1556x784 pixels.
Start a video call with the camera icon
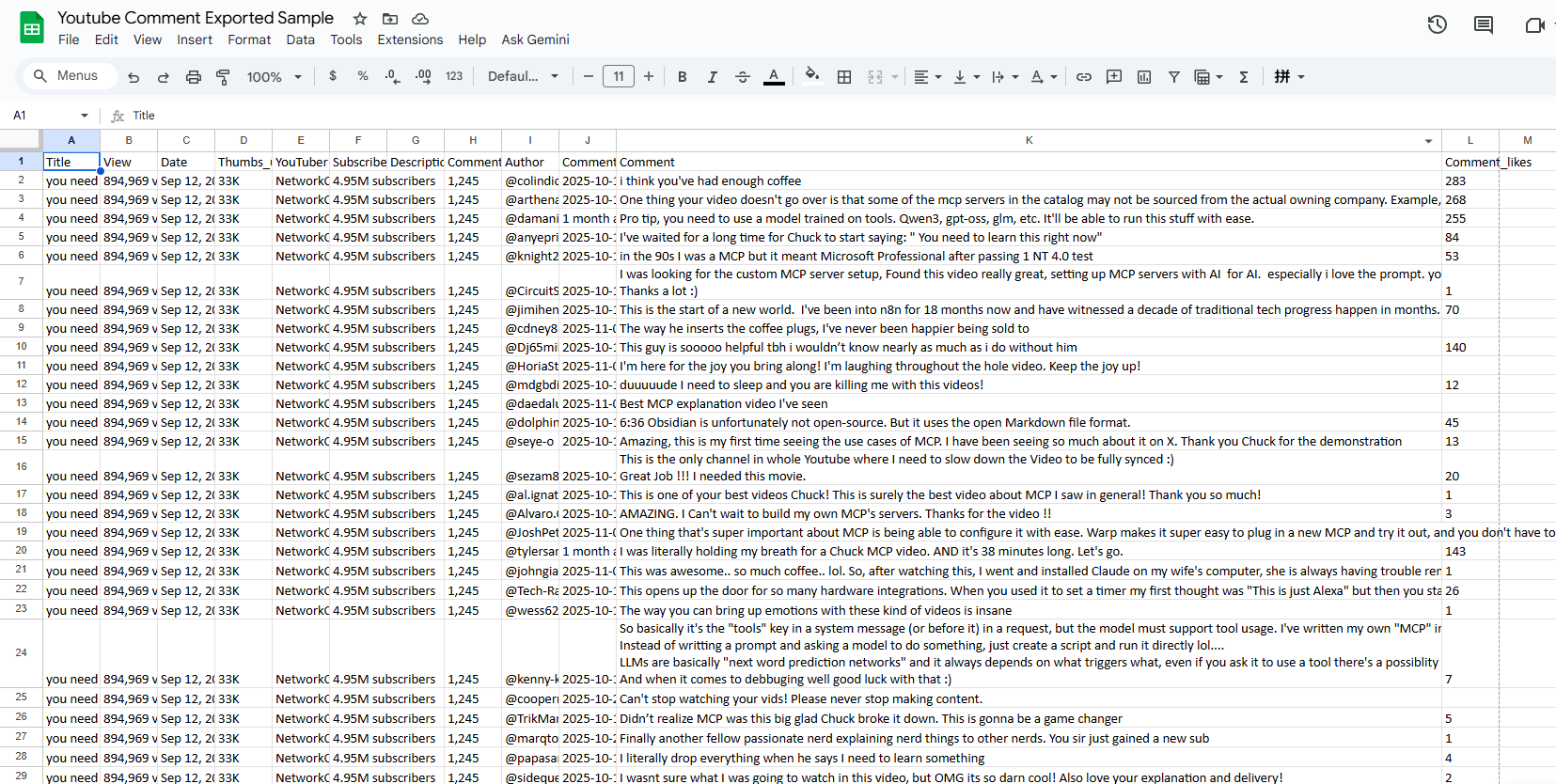click(1534, 24)
